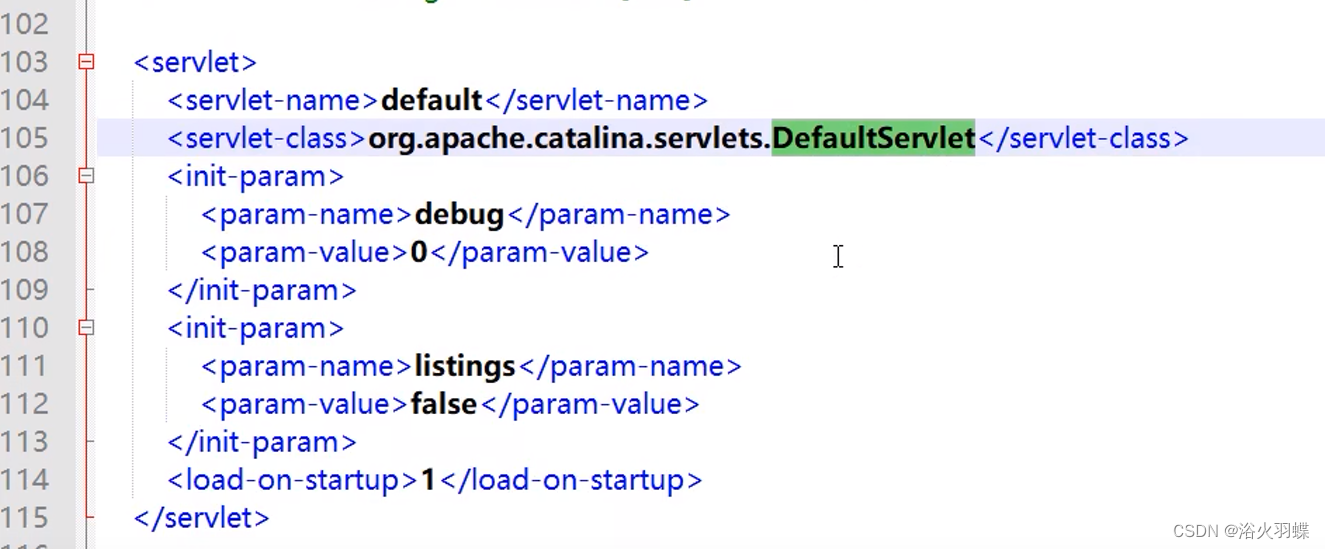The image size is (1325, 549).
Task: Click the </param-value> closing tag after false
Action: click(589, 405)
